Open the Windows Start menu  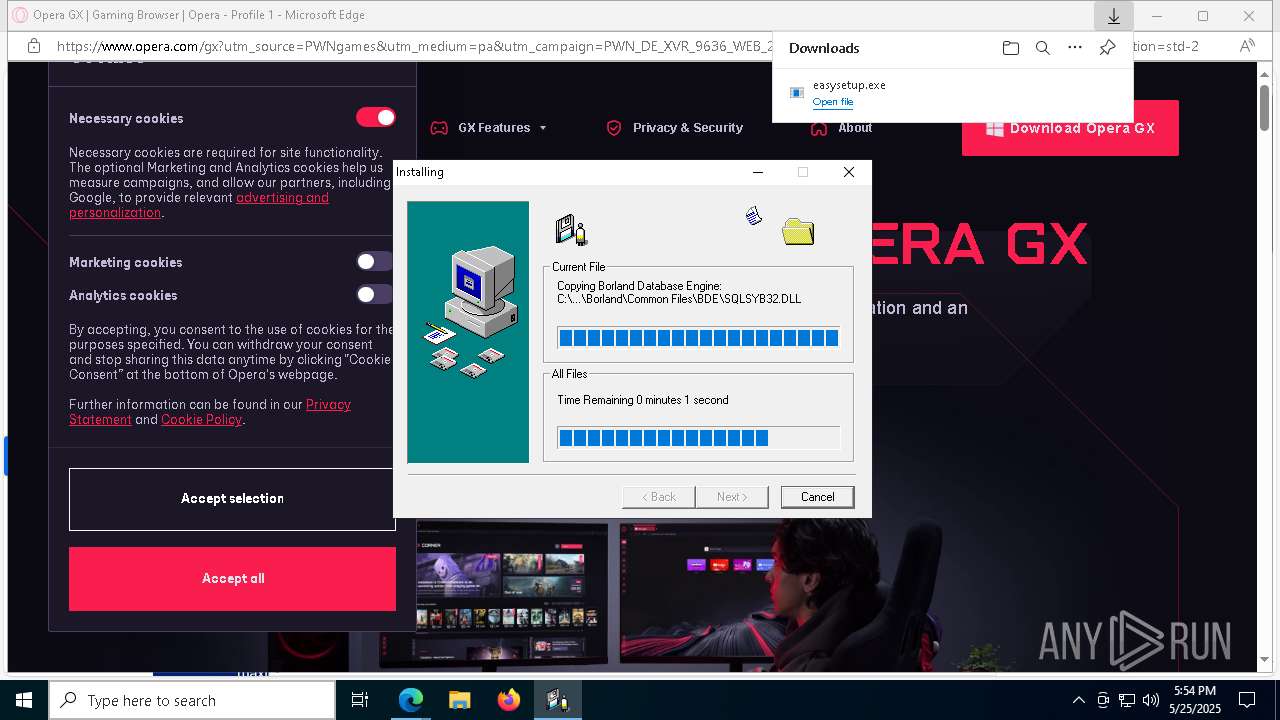point(24,700)
